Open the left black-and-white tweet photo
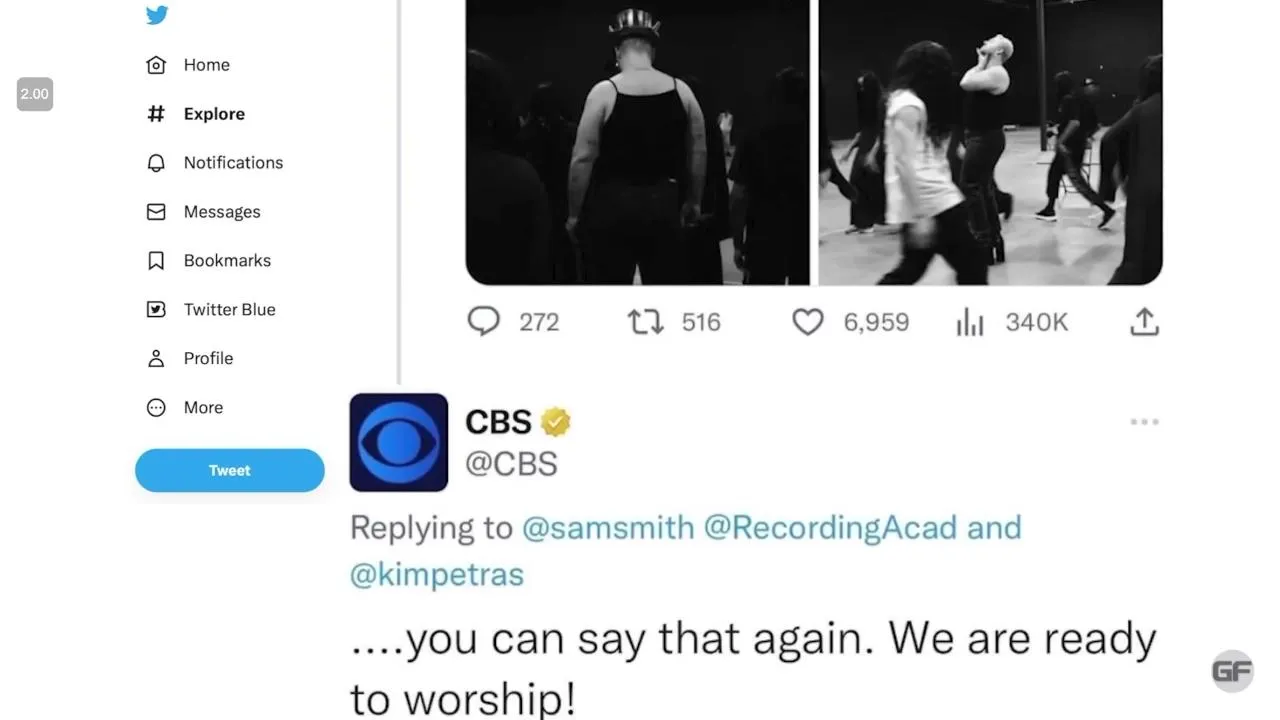Screen dimensions: 1280x720 click(x=638, y=142)
